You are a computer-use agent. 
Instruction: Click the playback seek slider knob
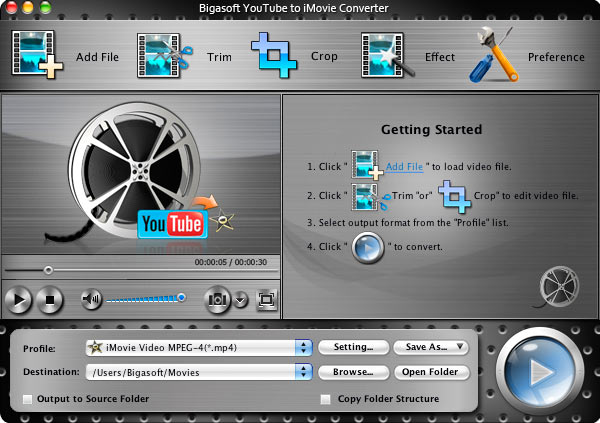[x=48, y=270]
